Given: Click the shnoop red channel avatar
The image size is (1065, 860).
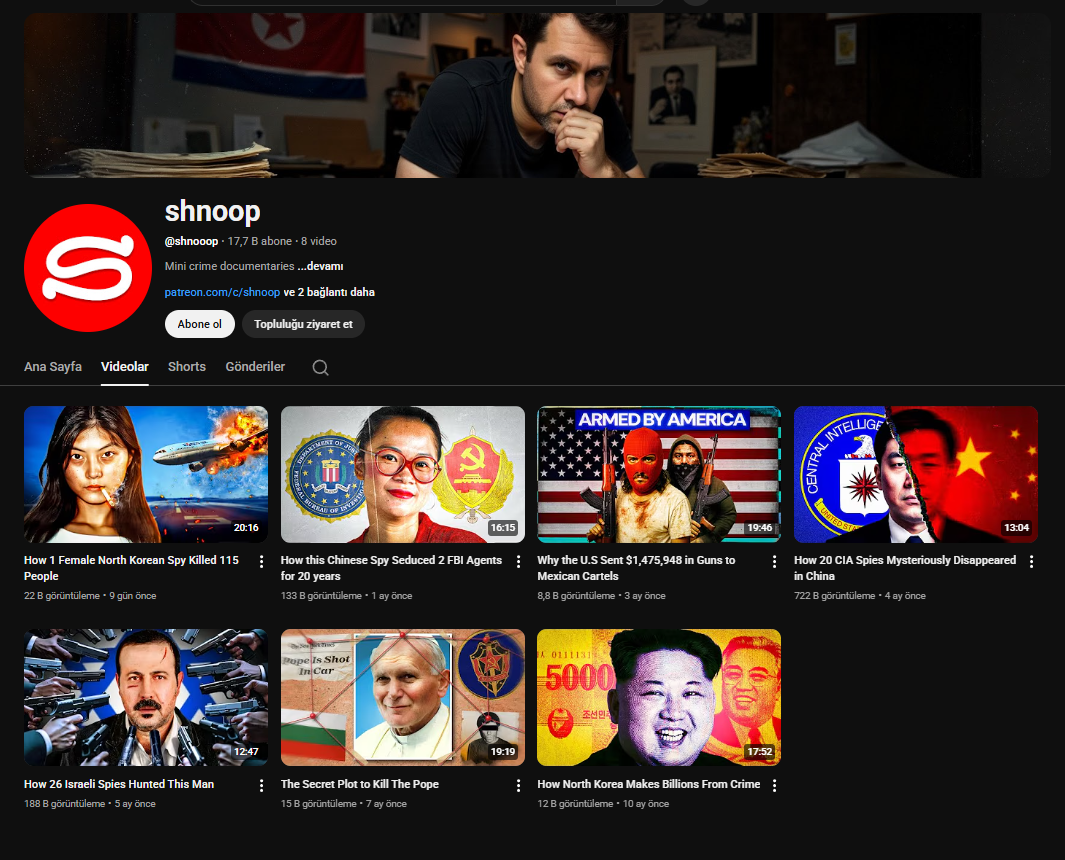Looking at the screenshot, I should coord(88,268).
